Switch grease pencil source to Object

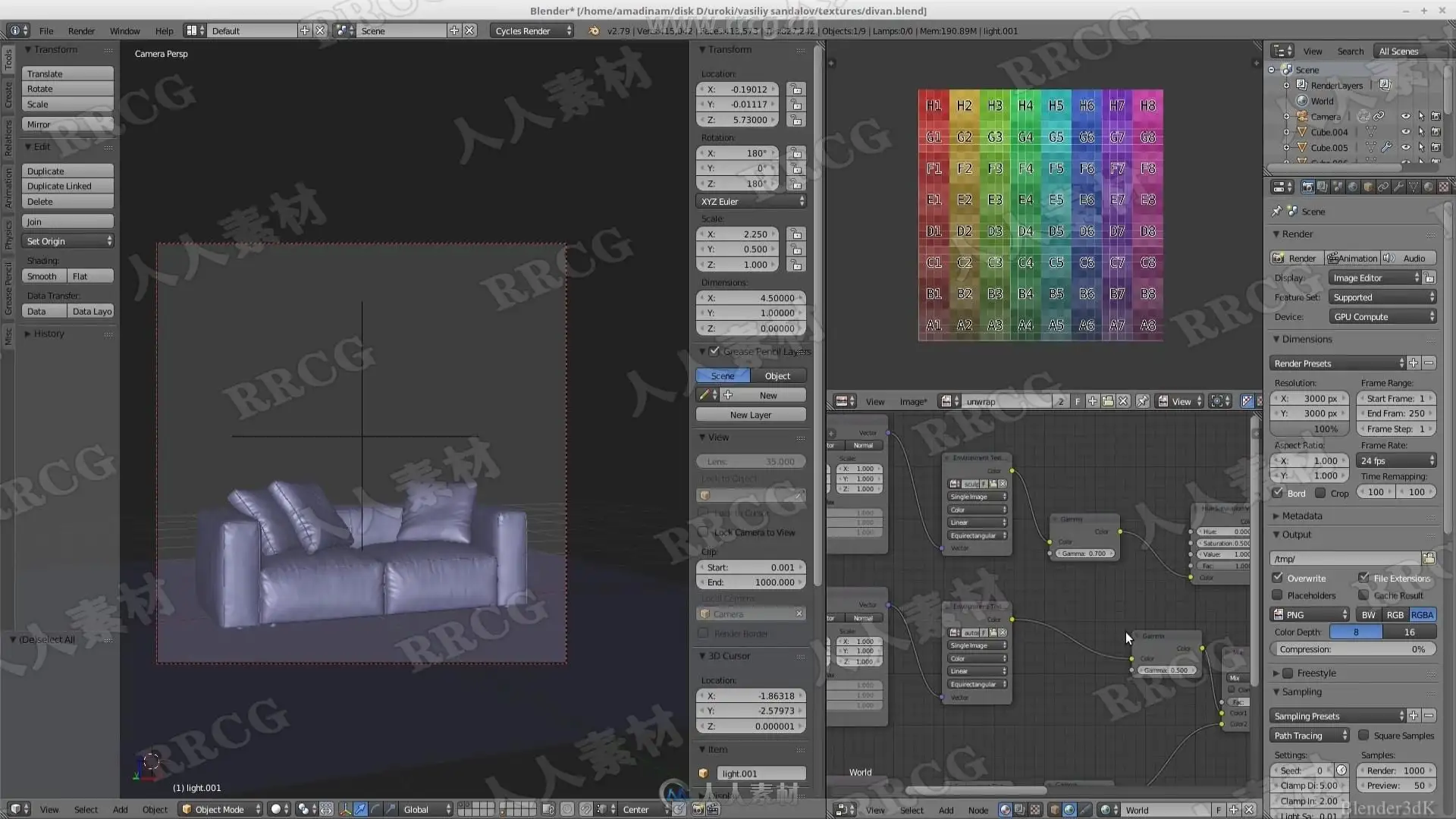[x=777, y=376]
